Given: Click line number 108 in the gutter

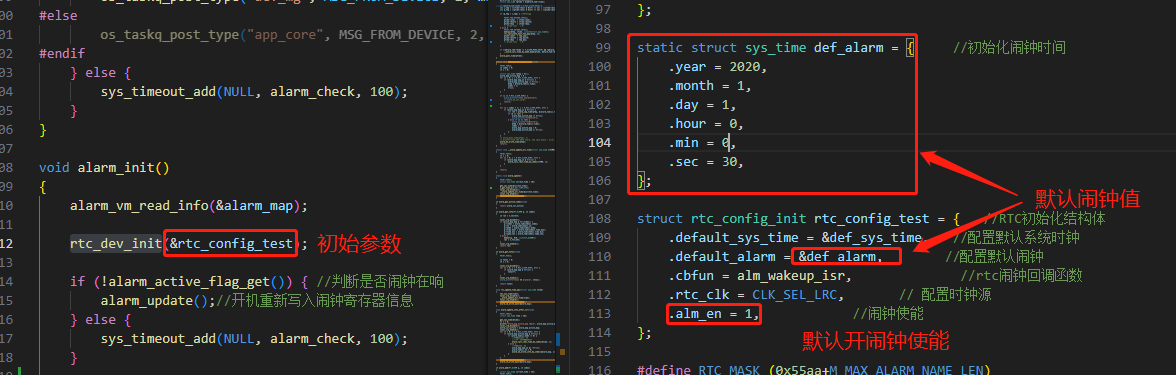Looking at the screenshot, I should point(600,218).
